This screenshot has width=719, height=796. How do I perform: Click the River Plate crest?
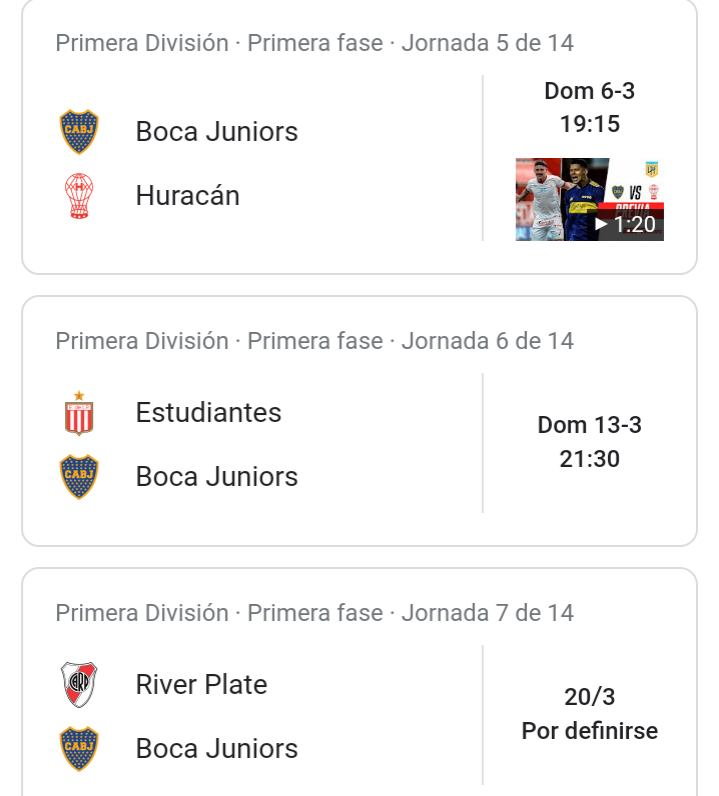pyautogui.click(x=79, y=684)
